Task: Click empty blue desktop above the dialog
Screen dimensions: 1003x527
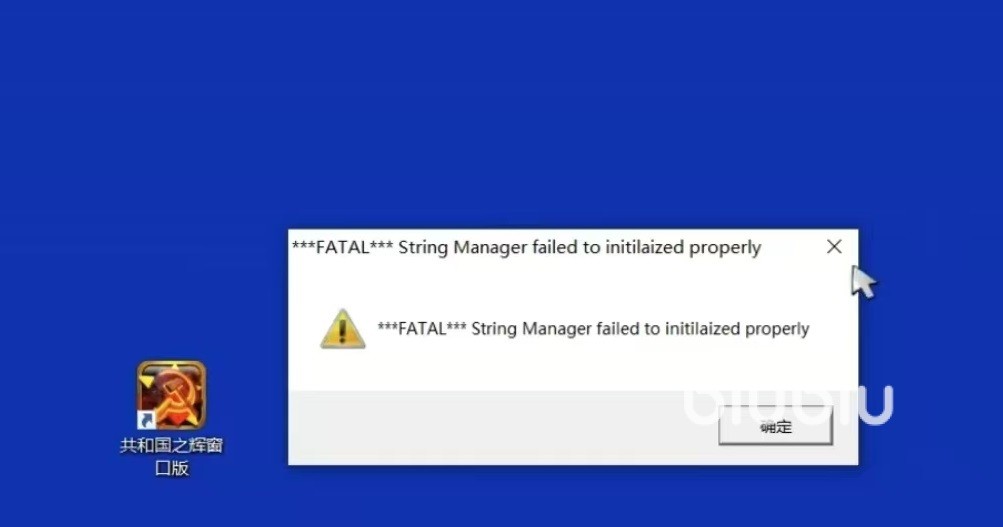Action: point(500,110)
